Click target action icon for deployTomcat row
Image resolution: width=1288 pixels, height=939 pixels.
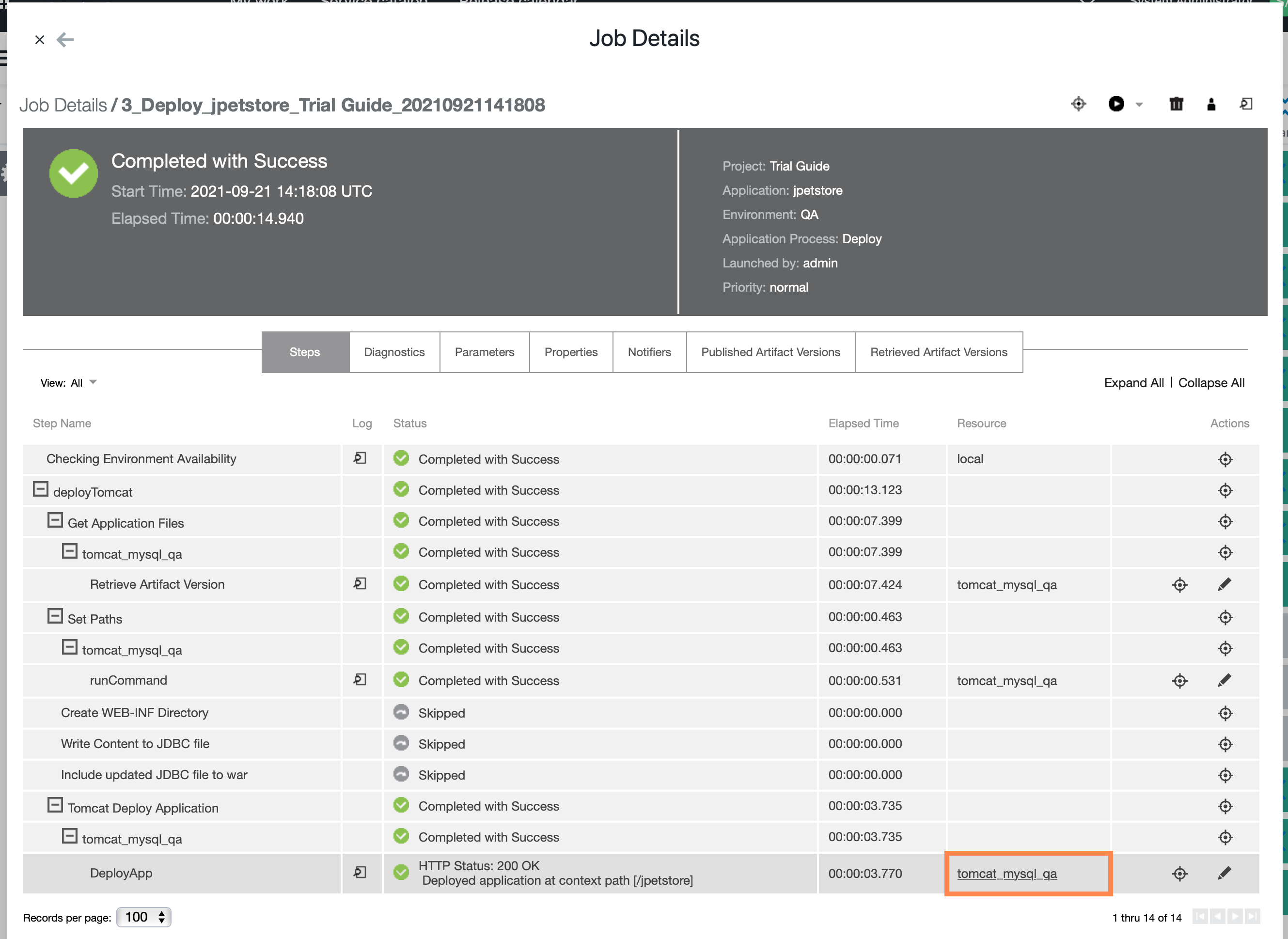click(x=1225, y=490)
